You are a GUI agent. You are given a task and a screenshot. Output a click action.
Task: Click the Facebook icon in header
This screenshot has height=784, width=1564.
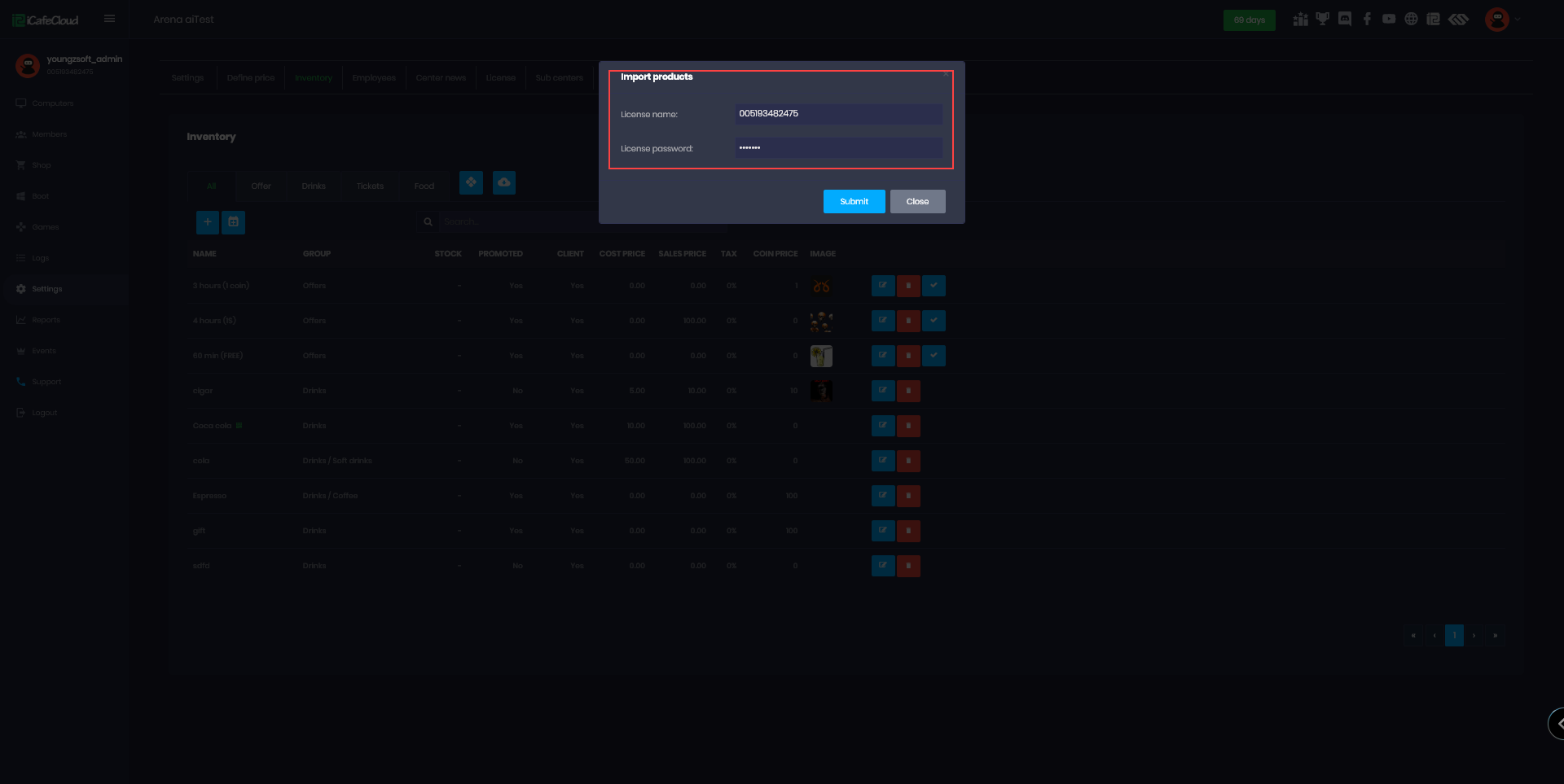click(1367, 20)
